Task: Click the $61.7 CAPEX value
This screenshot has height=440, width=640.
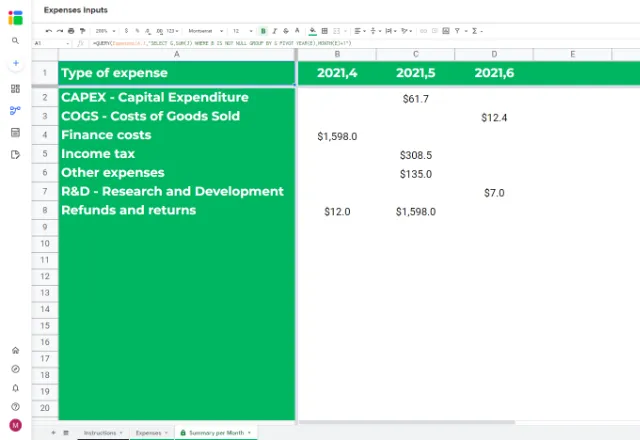Action: click(416, 99)
